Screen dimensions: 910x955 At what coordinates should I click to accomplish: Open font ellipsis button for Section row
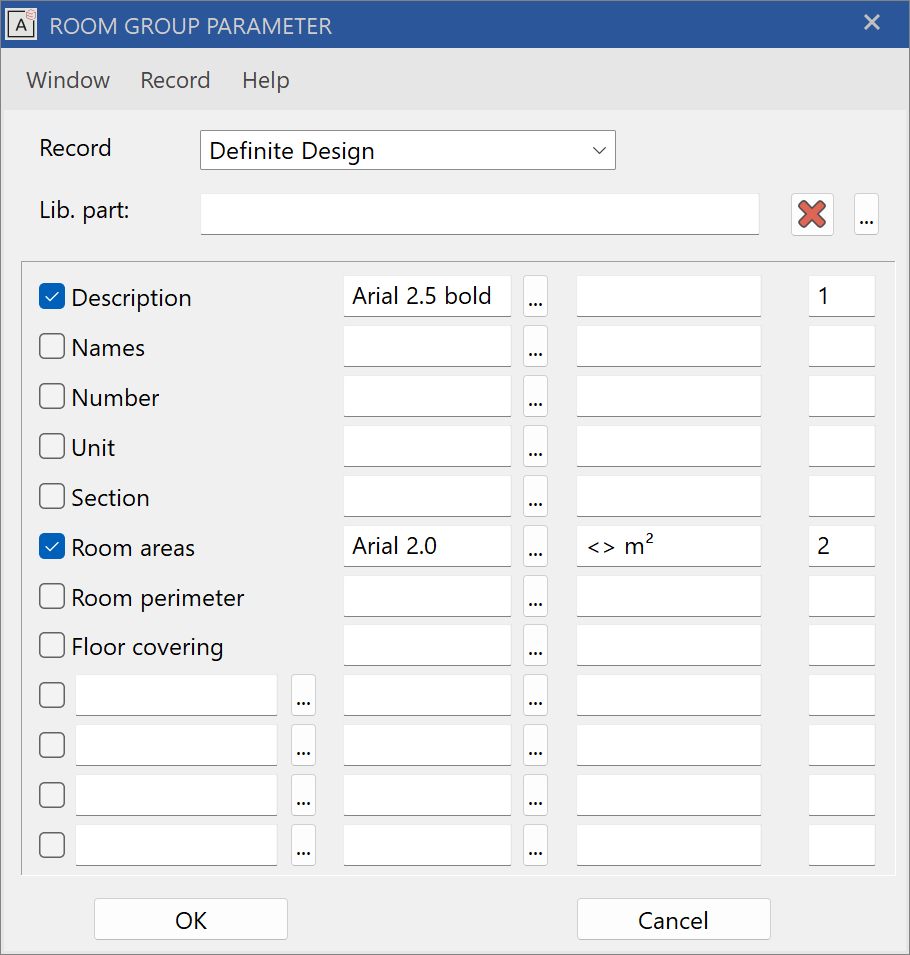click(x=535, y=496)
